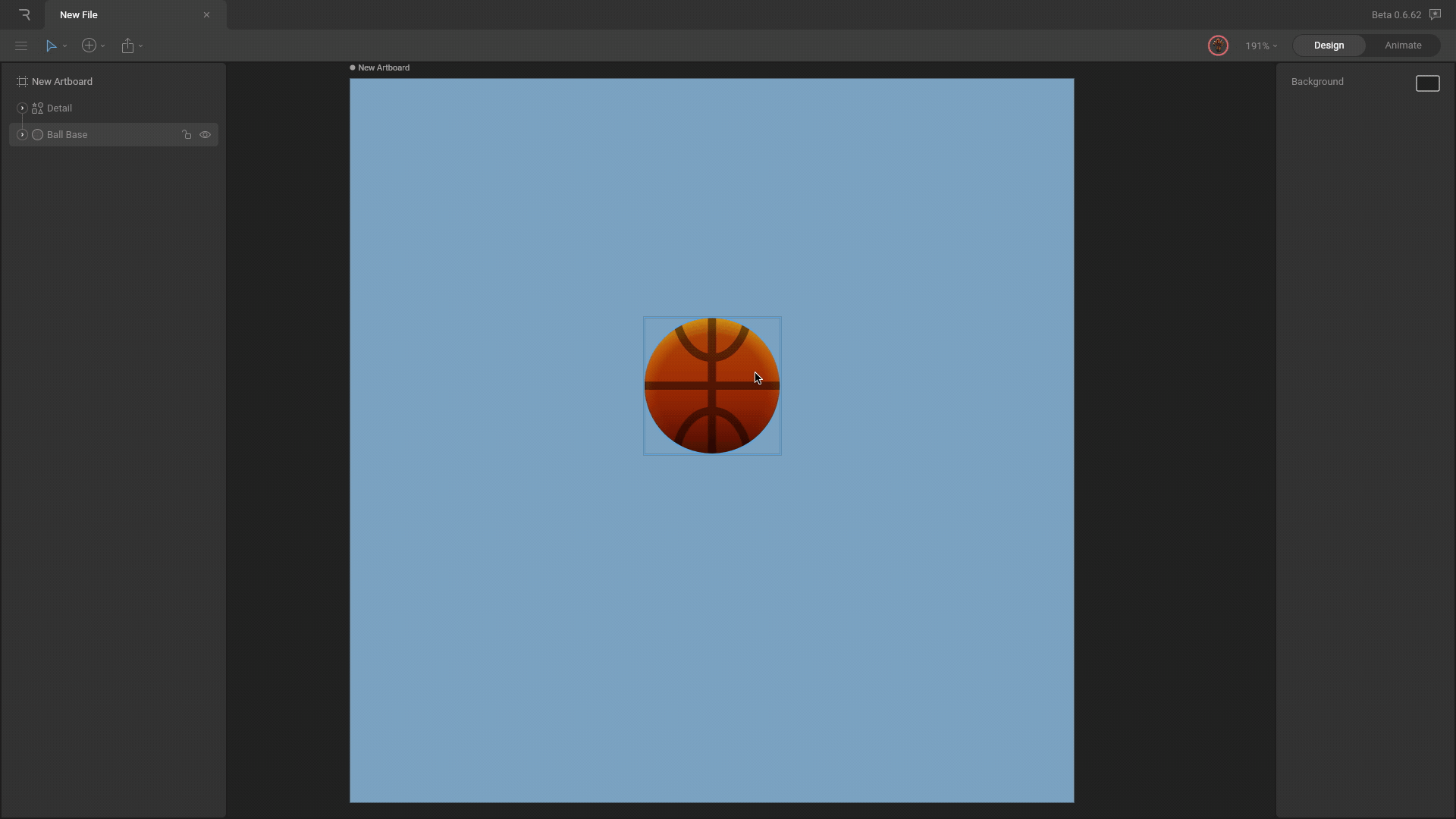Close the New File tab
Viewport: 1456px width, 819px height.
(x=206, y=15)
